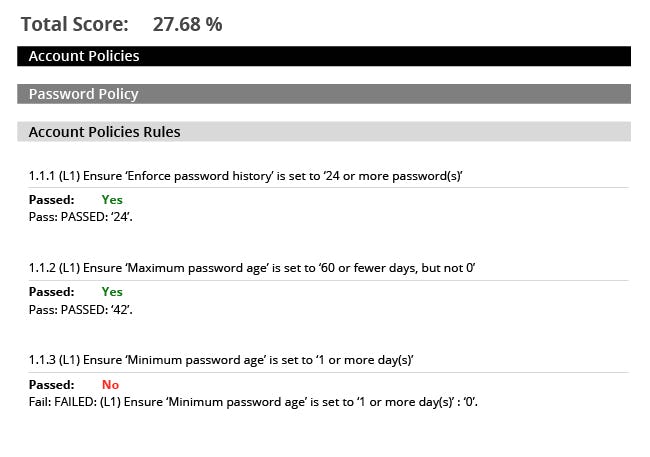Click the Passed label under rule 1.1.1
This screenshot has width=650, height=457.
coord(51,200)
